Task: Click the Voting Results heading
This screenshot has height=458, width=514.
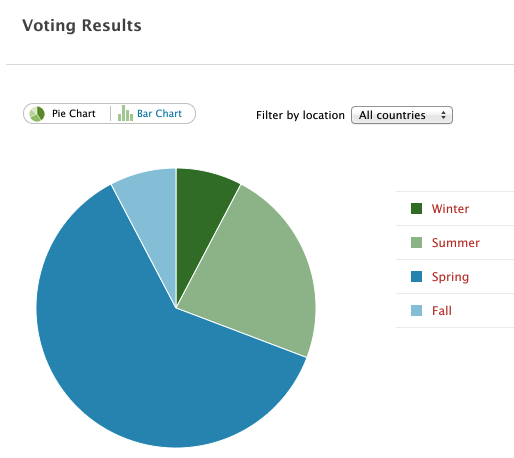Action: pyautogui.click(x=82, y=26)
